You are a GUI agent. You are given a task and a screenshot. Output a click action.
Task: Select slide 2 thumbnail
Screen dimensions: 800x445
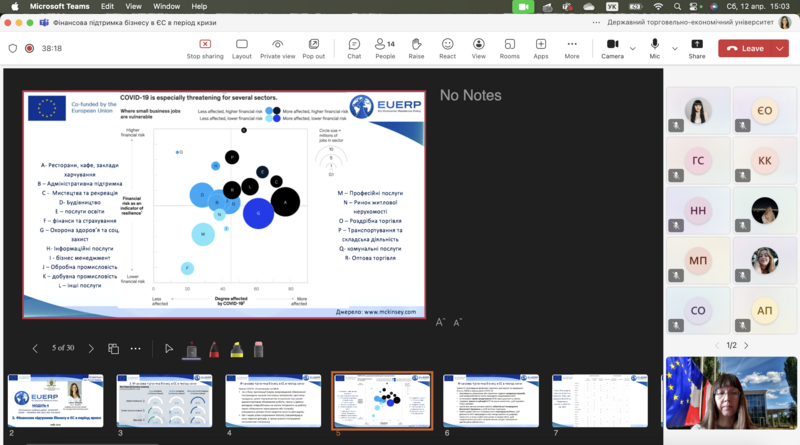tap(56, 401)
